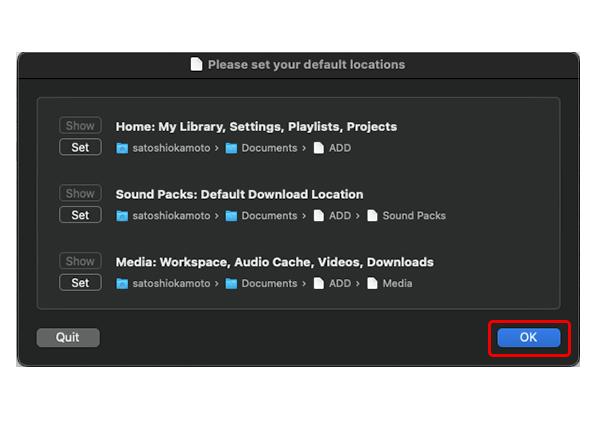Click Media document icon in path
Image resolution: width=600 pixels, height=429 pixels.
pyautogui.click(x=372, y=283)
